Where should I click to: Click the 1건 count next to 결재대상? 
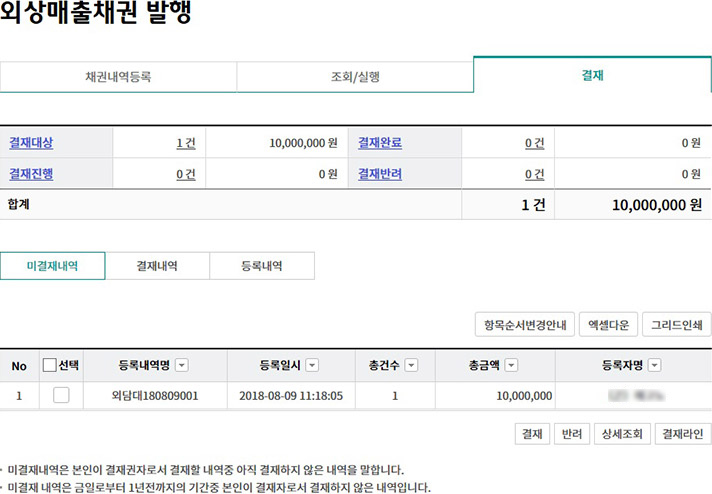tap(186, 143)
